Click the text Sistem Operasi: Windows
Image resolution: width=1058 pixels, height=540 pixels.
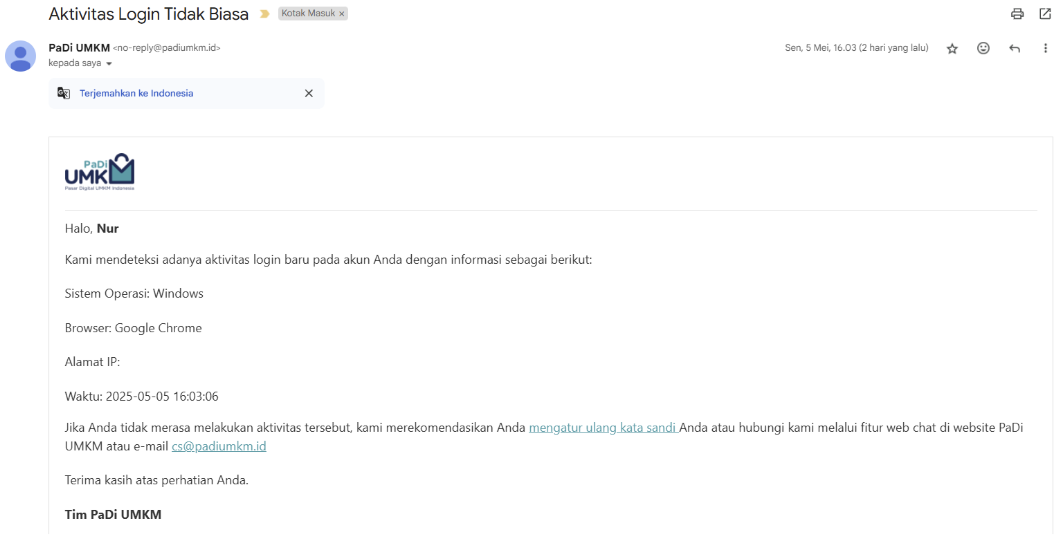click(134, 294)
